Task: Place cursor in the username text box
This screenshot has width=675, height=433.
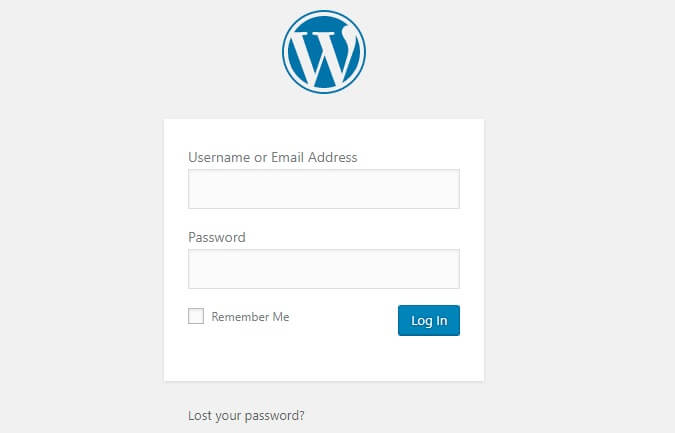Action: click(324, 189)
